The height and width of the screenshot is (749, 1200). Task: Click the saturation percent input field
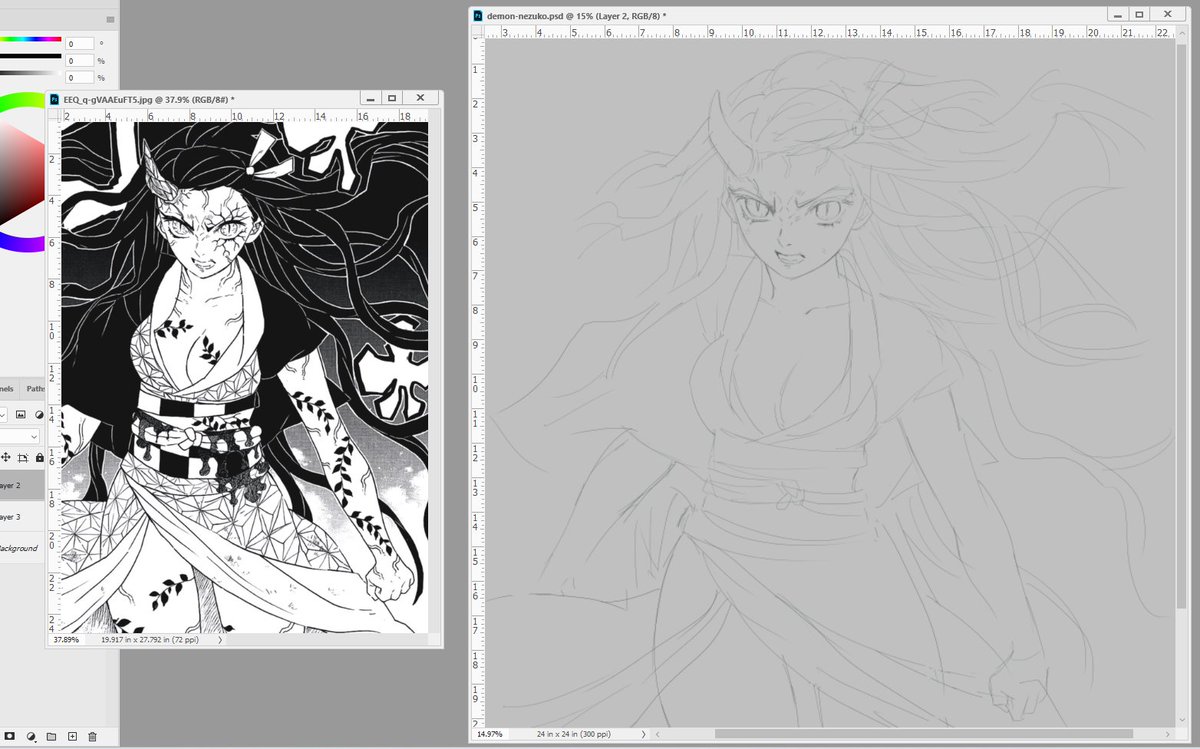pos(80,61)
